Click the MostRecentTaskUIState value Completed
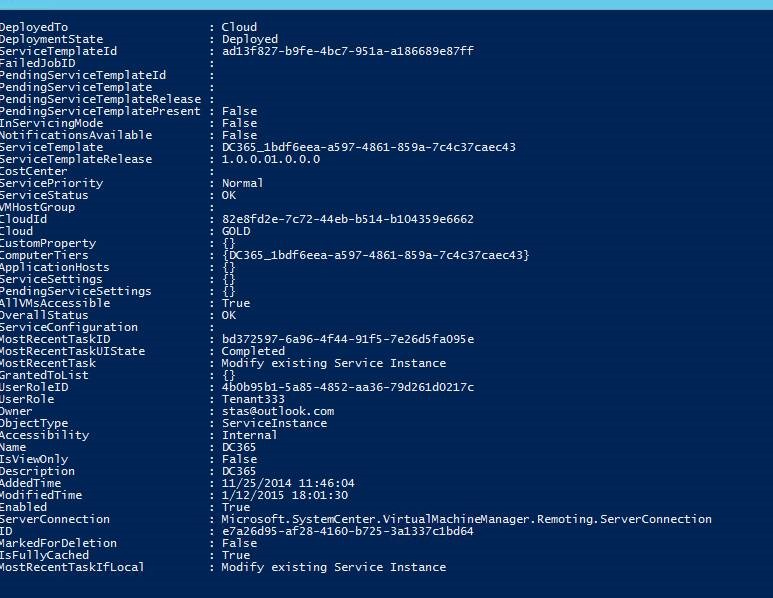The image size is (773, 598). point(253,351)
